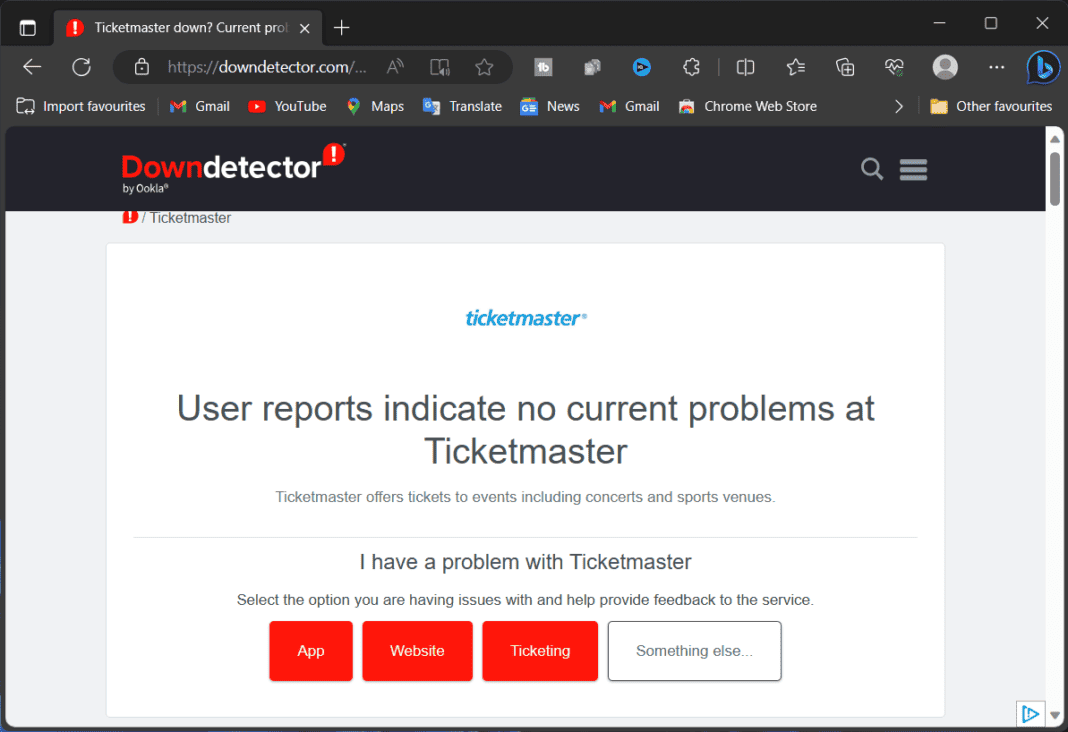This screenshot has height=732, width=1068.
Task: Add page to favourites with star icon
Action: 484,67
